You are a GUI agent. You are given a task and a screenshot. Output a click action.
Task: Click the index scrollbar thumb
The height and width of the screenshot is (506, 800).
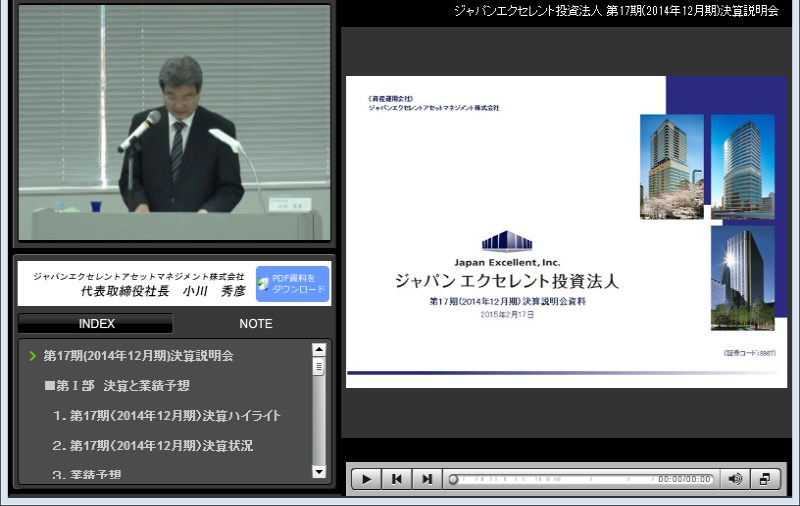[x=319, y=366]
